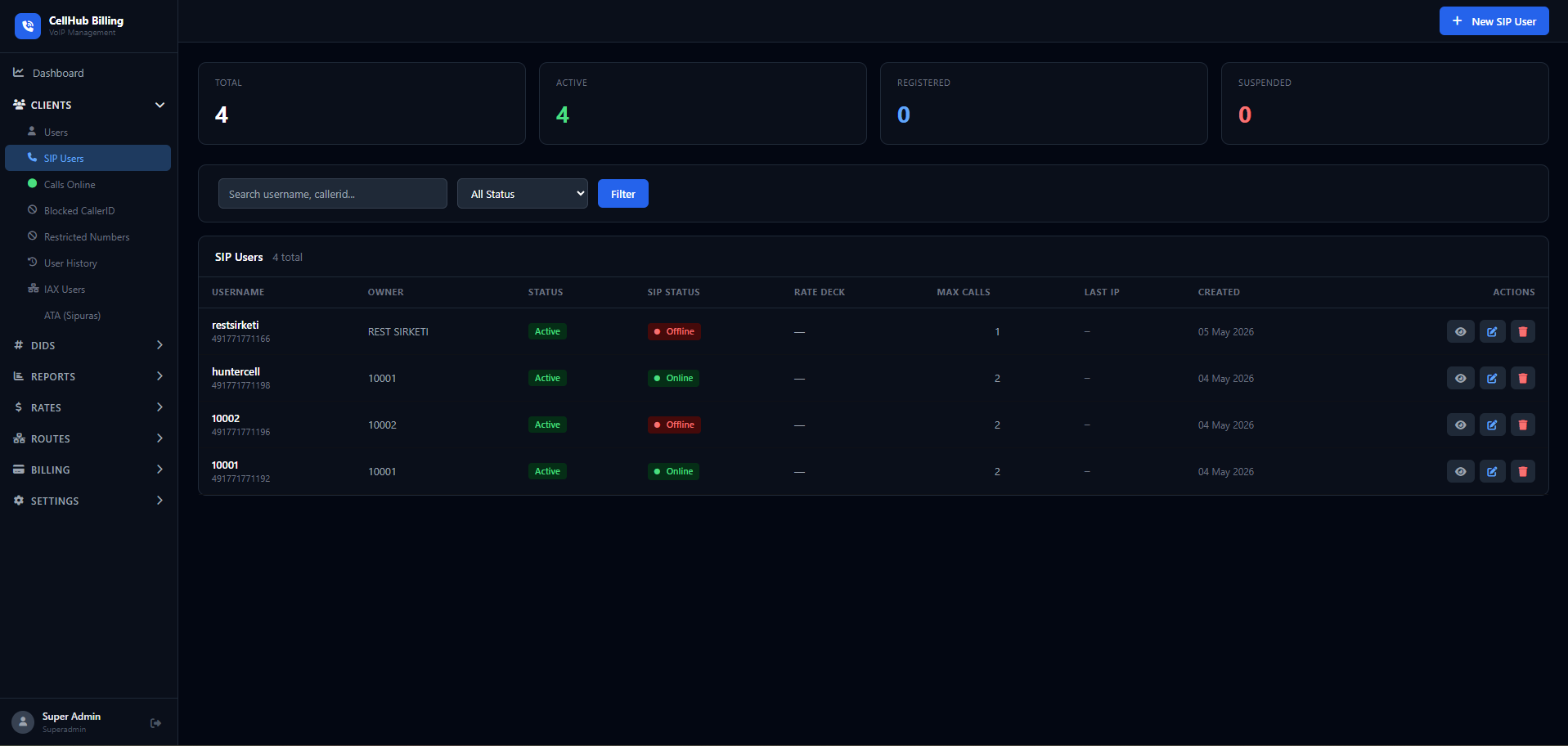Expand the ROUTES section chevron
This screenshot has height=746, width=1568.
(x=160, y=438)
